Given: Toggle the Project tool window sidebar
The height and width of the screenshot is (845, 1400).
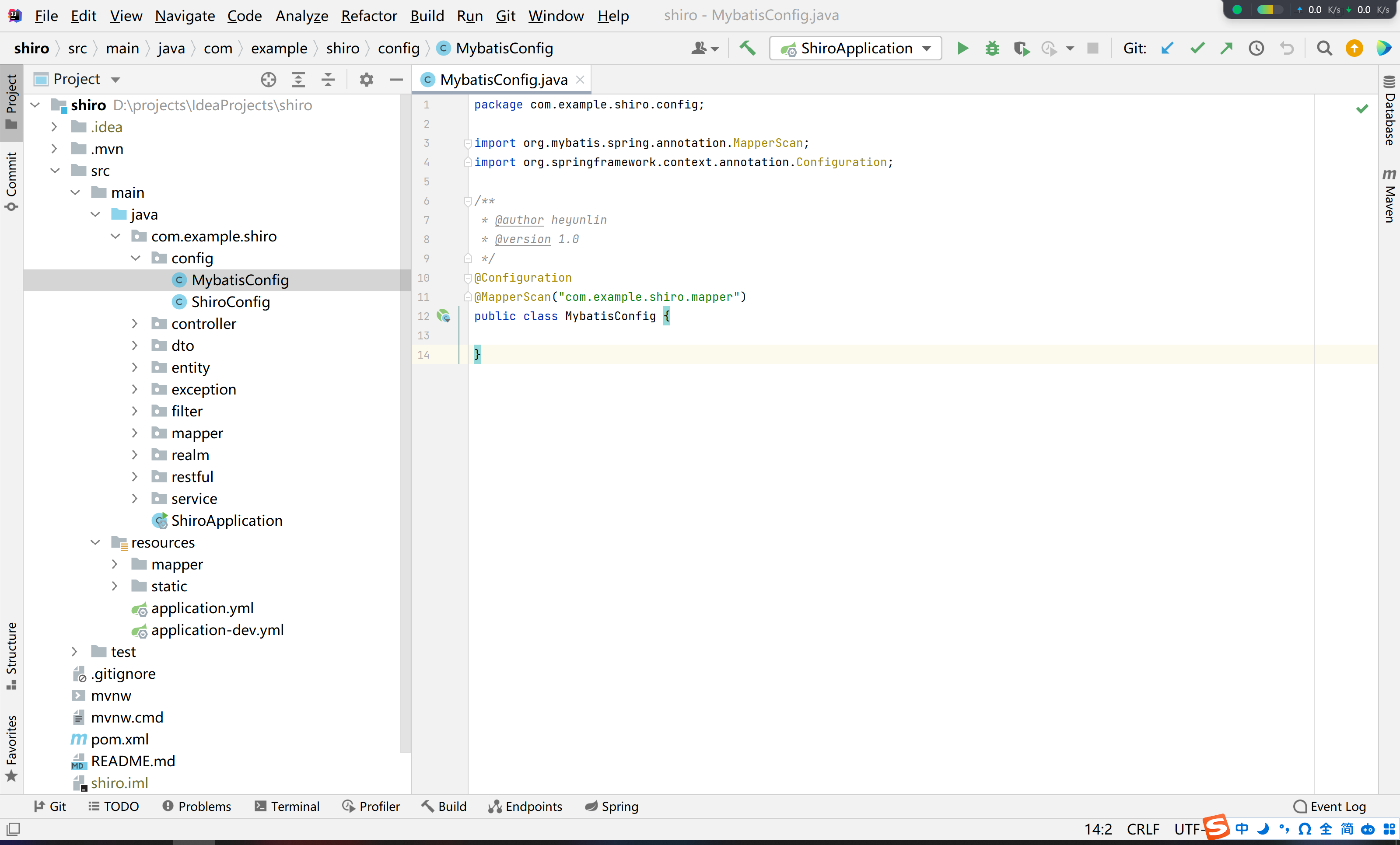Looking at the screenshot, I should click(11, 102).
